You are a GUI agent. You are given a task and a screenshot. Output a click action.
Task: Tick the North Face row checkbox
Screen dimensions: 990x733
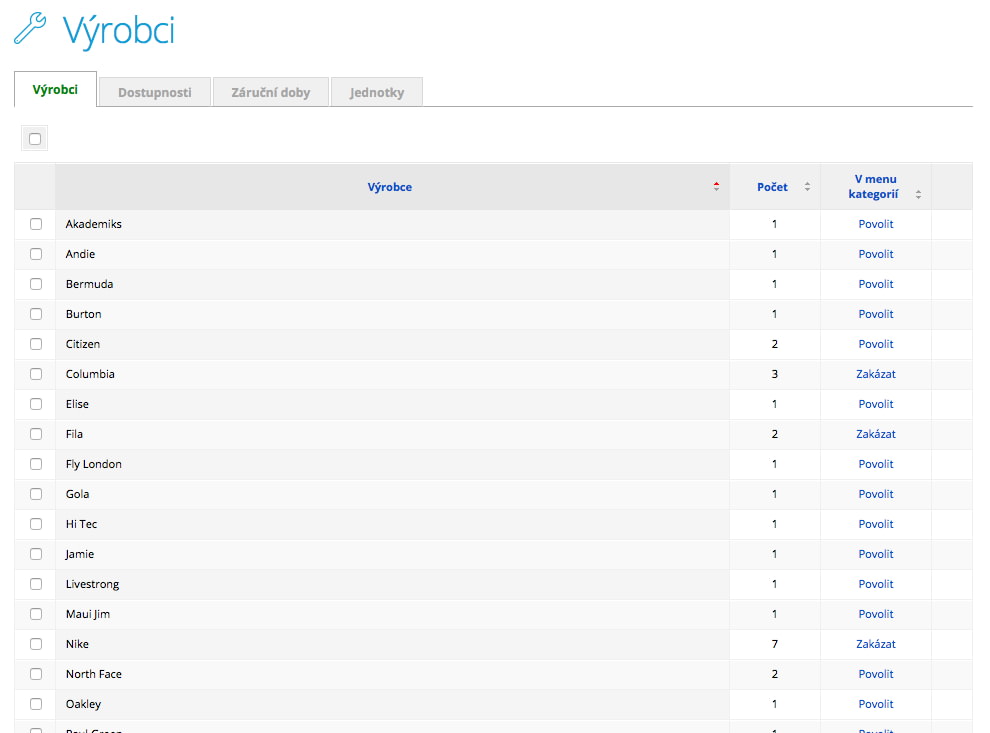36,674
